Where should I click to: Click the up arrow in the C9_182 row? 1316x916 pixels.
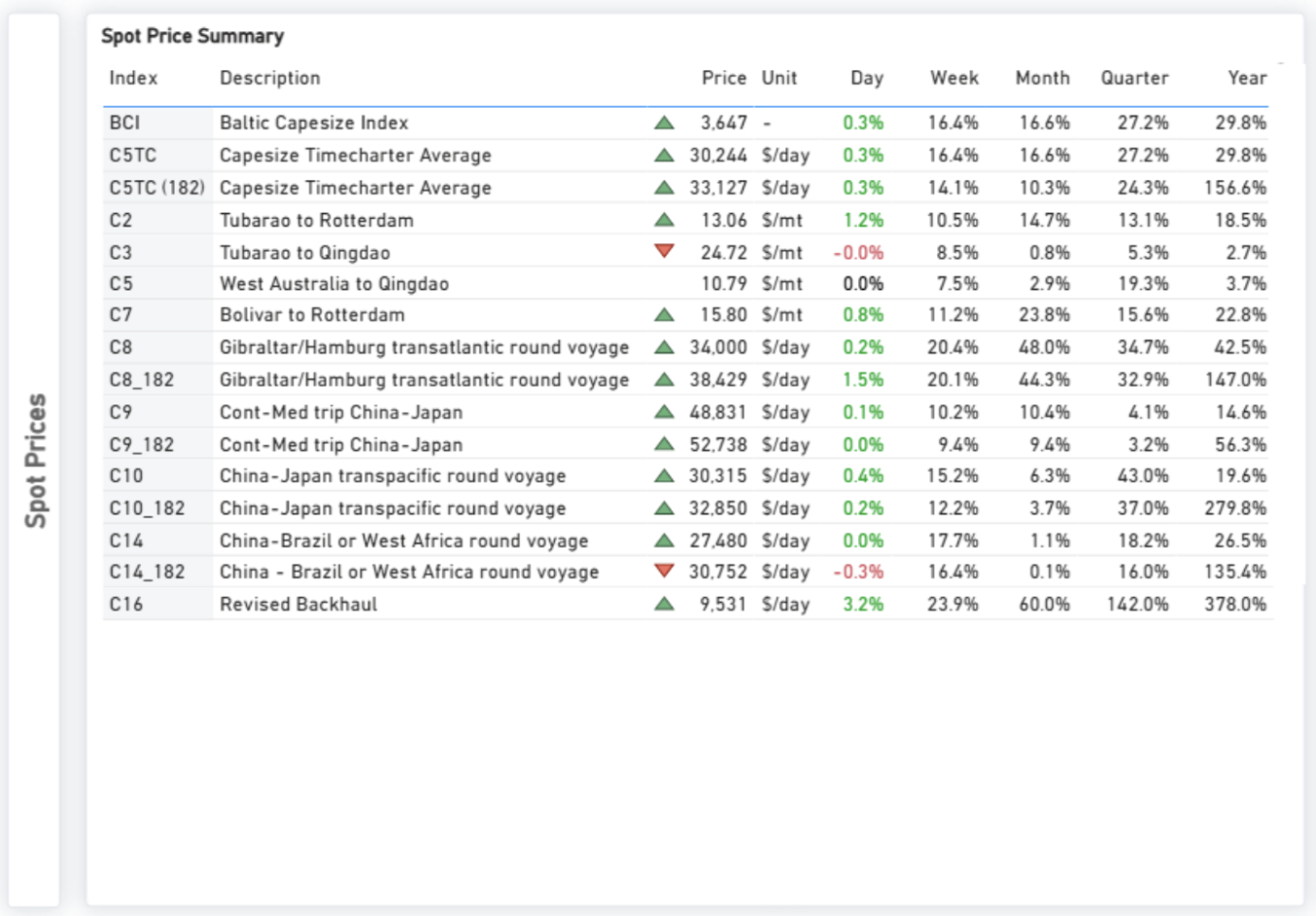tap(665, 444)
